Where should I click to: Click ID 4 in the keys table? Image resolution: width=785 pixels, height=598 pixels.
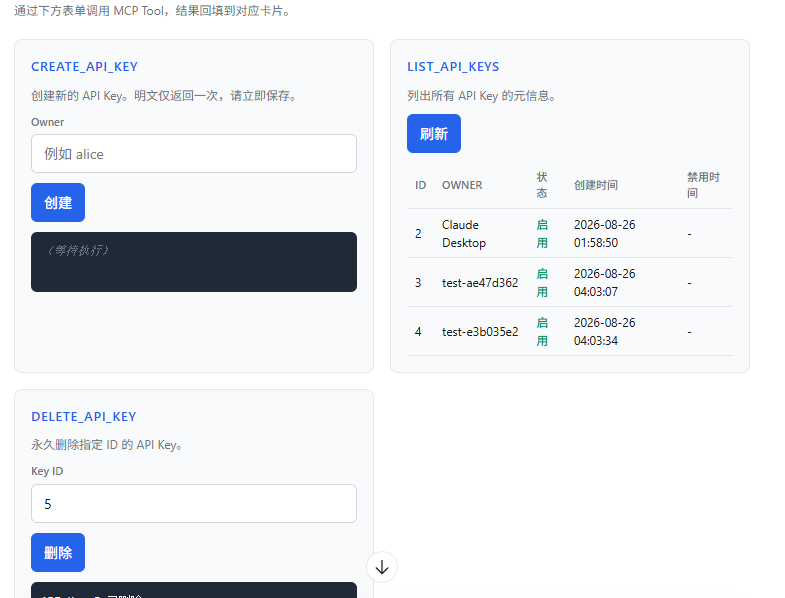[x=418, y=332]
